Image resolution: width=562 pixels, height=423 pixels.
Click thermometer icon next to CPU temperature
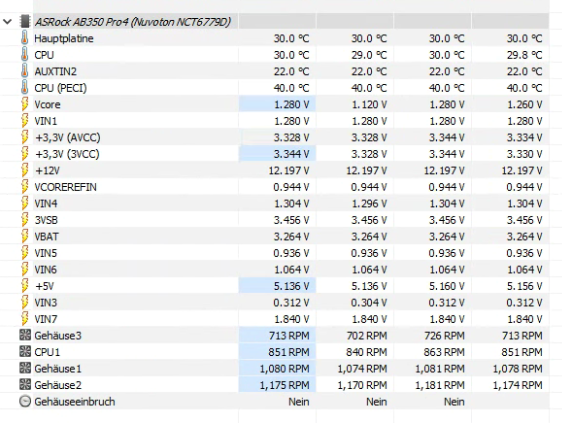24,54
